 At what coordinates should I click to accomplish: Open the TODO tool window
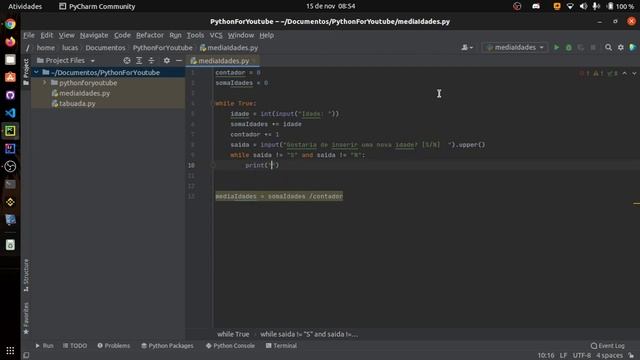[x=75, y=346]
